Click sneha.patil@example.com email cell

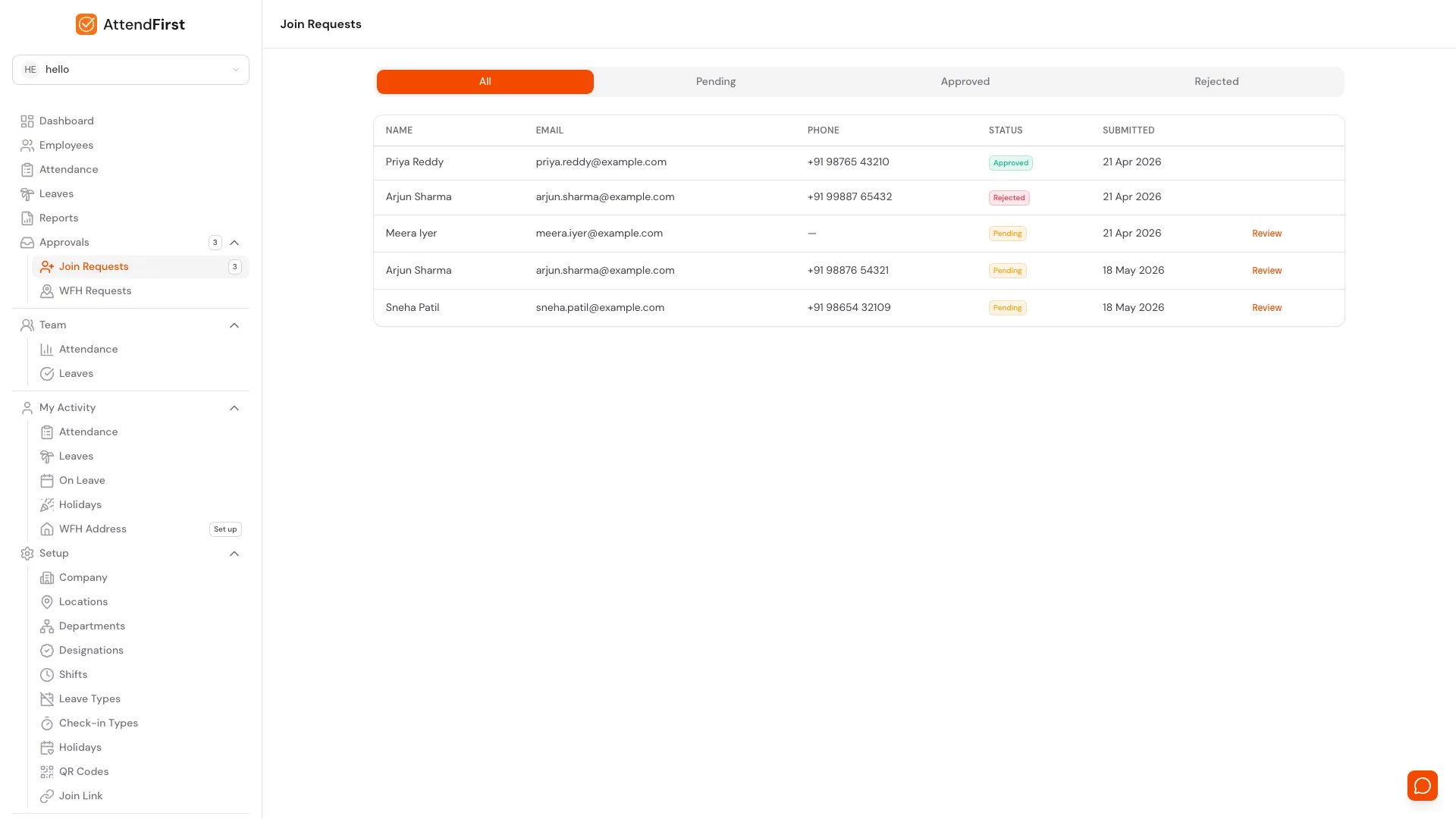coord(600,308)
